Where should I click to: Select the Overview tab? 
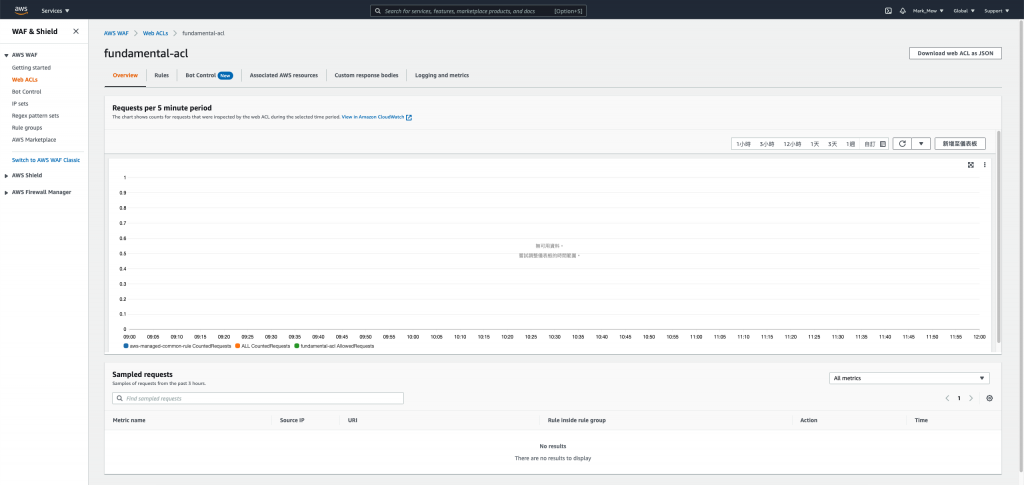(x=125, y=75)
